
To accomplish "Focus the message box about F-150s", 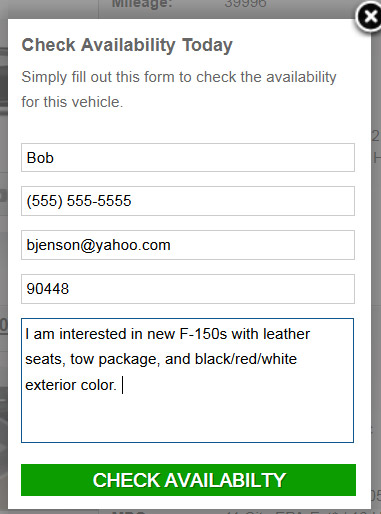I will [187, 380].
